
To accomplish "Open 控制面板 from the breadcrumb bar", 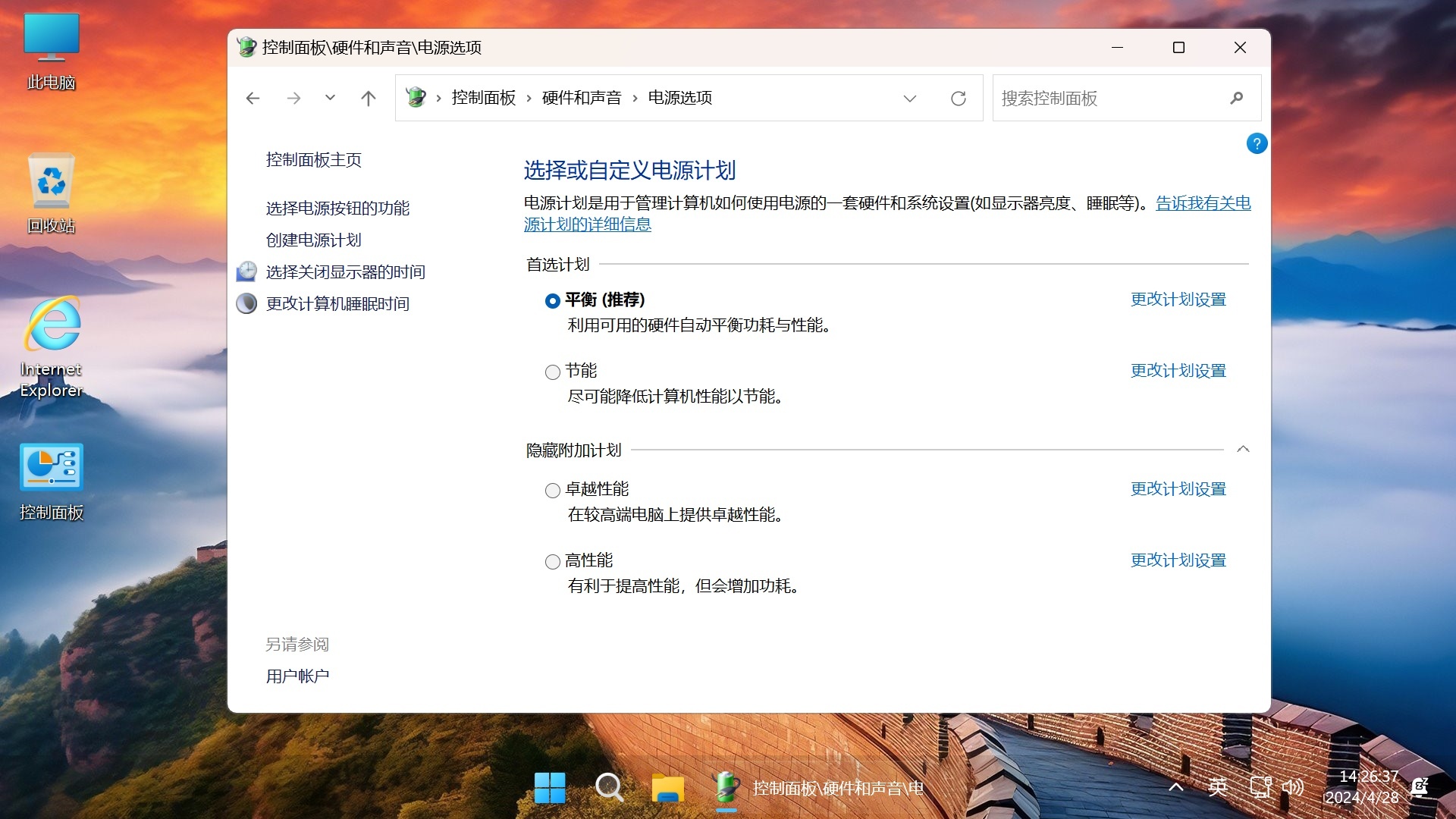I will tap(483, 98).
